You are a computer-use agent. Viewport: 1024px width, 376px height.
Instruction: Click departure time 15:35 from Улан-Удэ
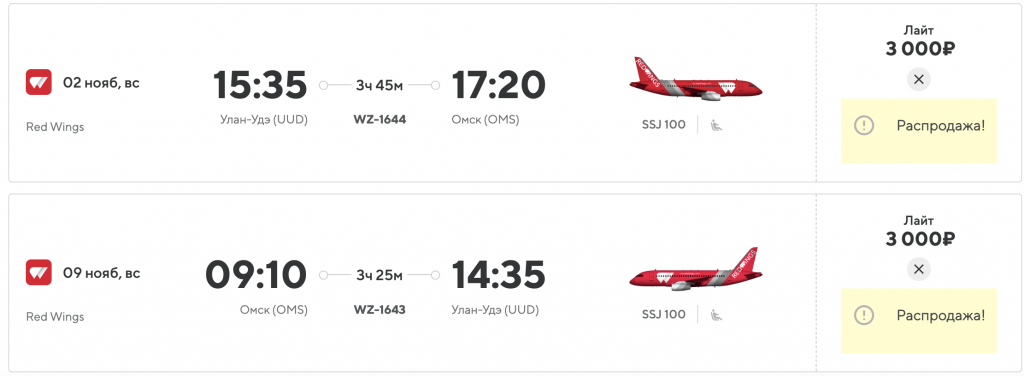point(260,85)
